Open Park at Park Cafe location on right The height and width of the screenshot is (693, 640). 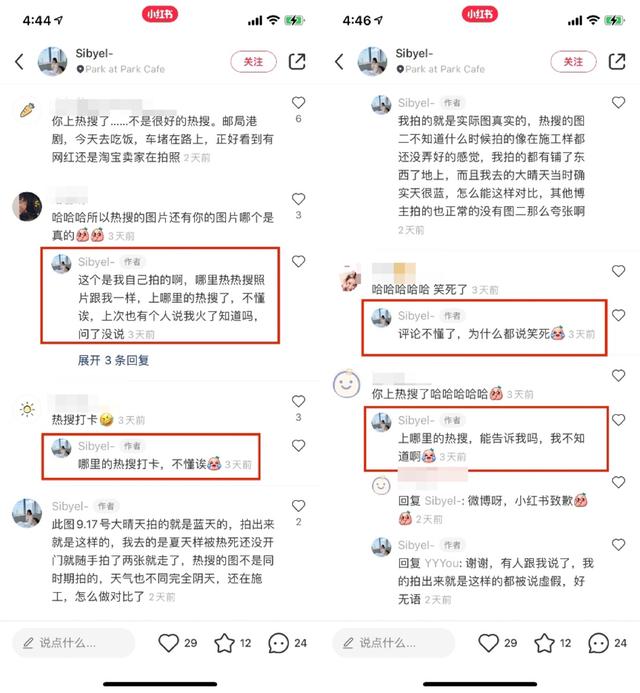tap(441, 69)
